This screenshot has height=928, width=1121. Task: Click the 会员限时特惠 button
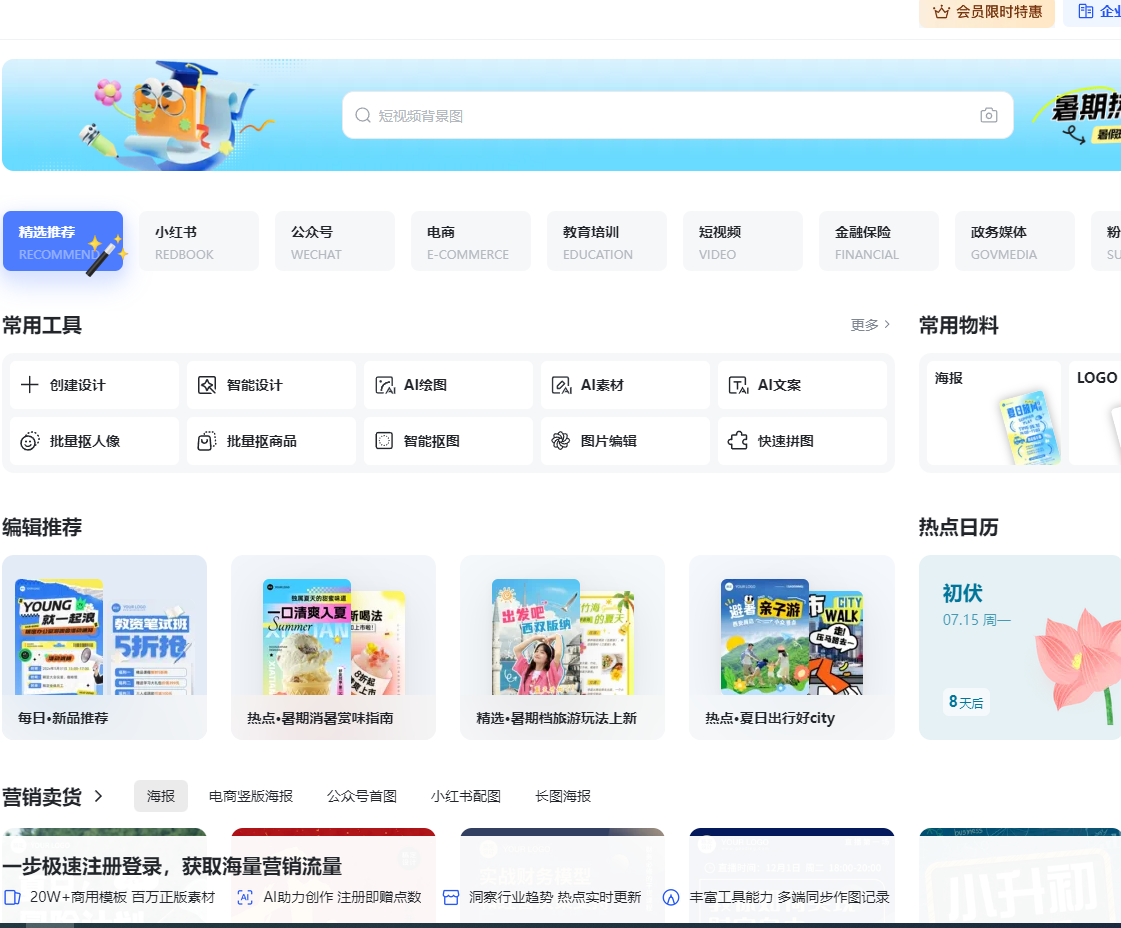click(987, 12)
